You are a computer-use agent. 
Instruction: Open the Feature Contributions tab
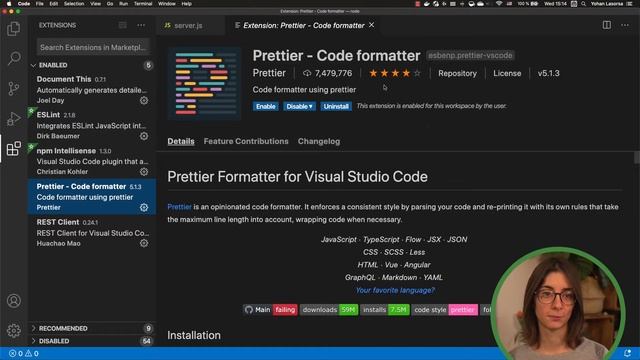coord(246,141)
